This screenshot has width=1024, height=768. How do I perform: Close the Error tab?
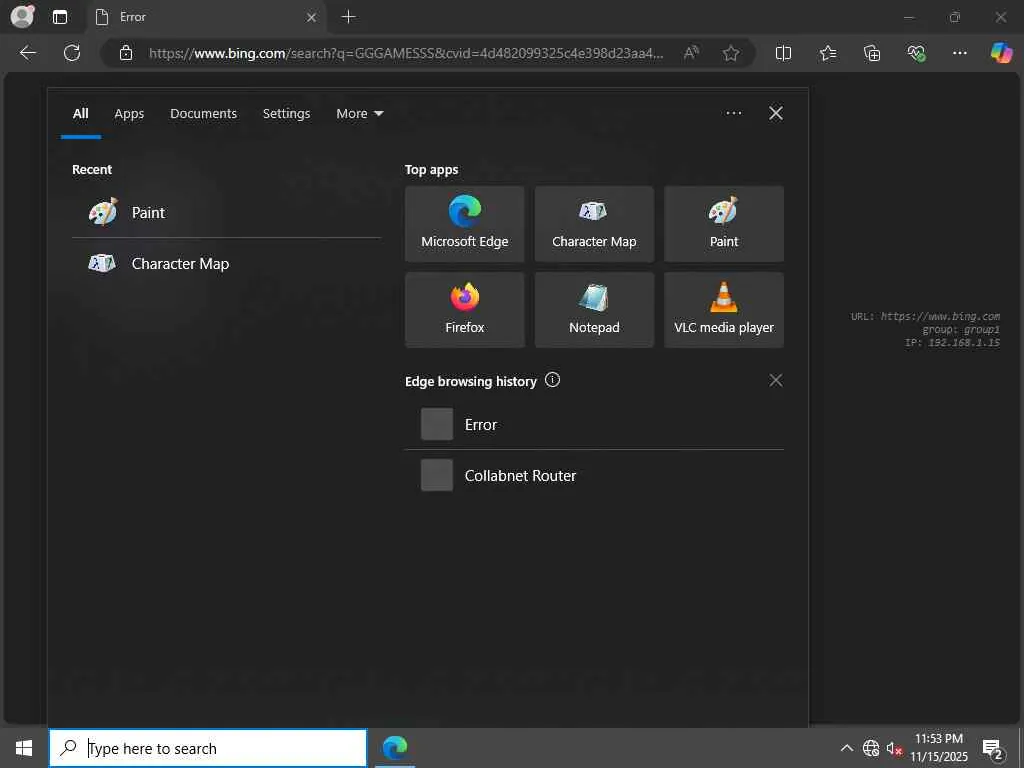(312, 18)
